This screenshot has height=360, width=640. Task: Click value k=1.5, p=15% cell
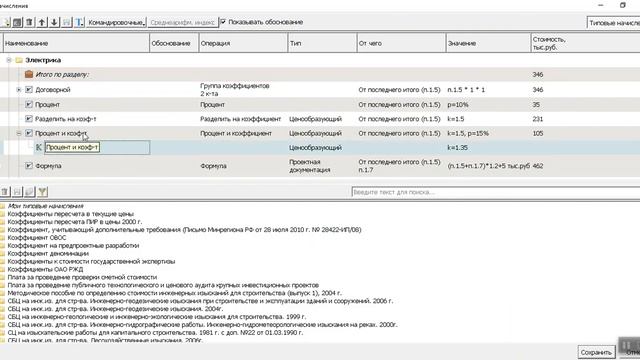[468, 133]
